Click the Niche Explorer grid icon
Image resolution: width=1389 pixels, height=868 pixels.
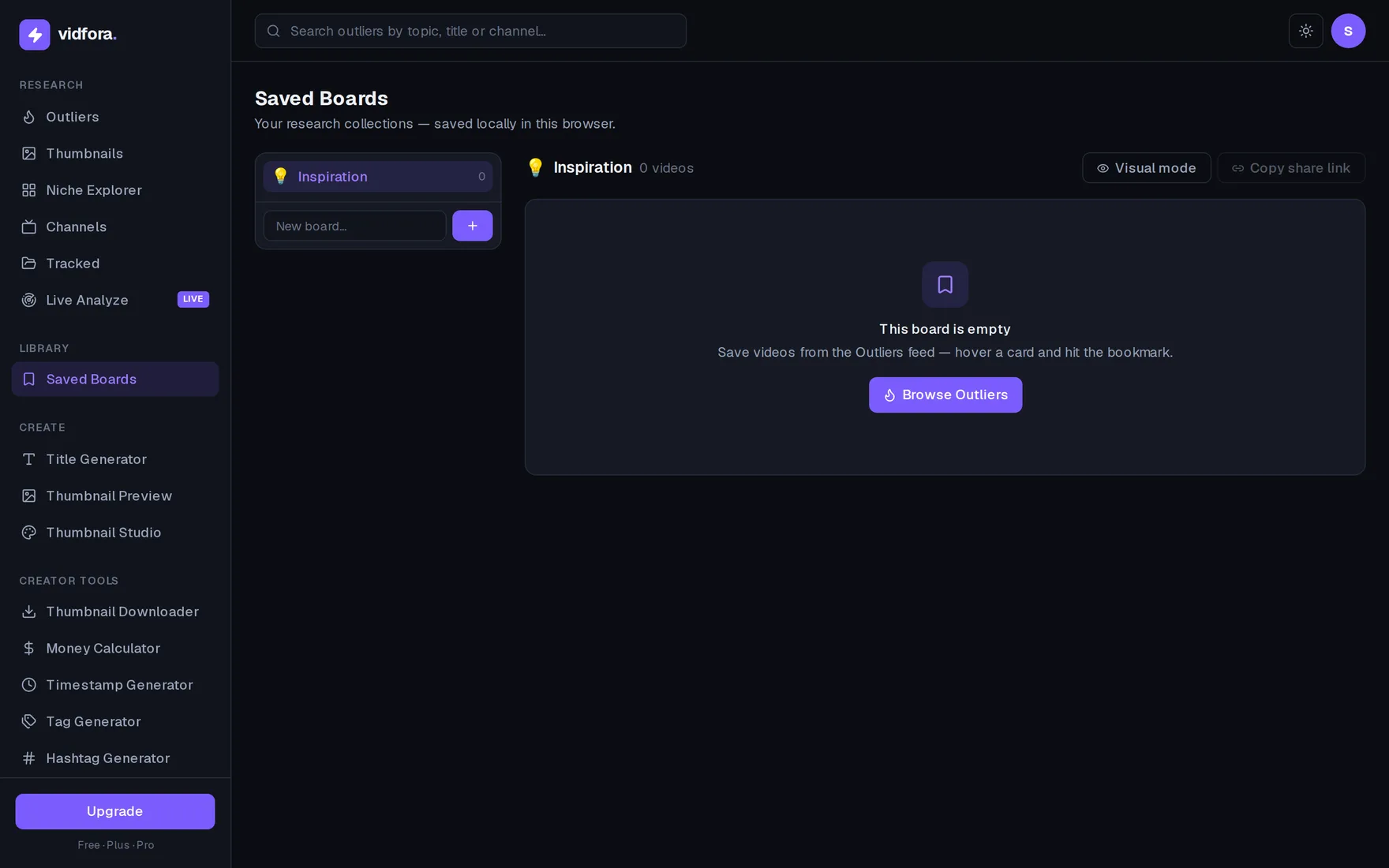[x=29, y=190]
